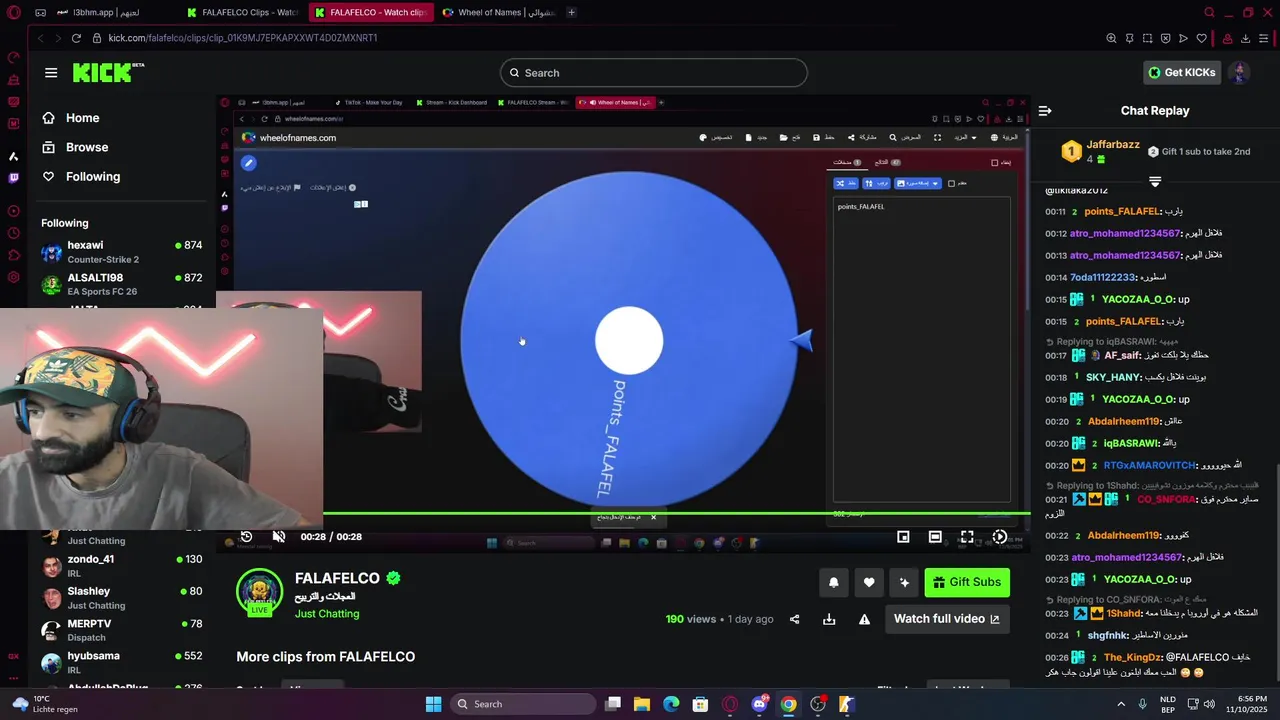Screen dimensions: 1280x720
Task: Click FALAFELCO channel avatar
Action: (x=259, y=591)
